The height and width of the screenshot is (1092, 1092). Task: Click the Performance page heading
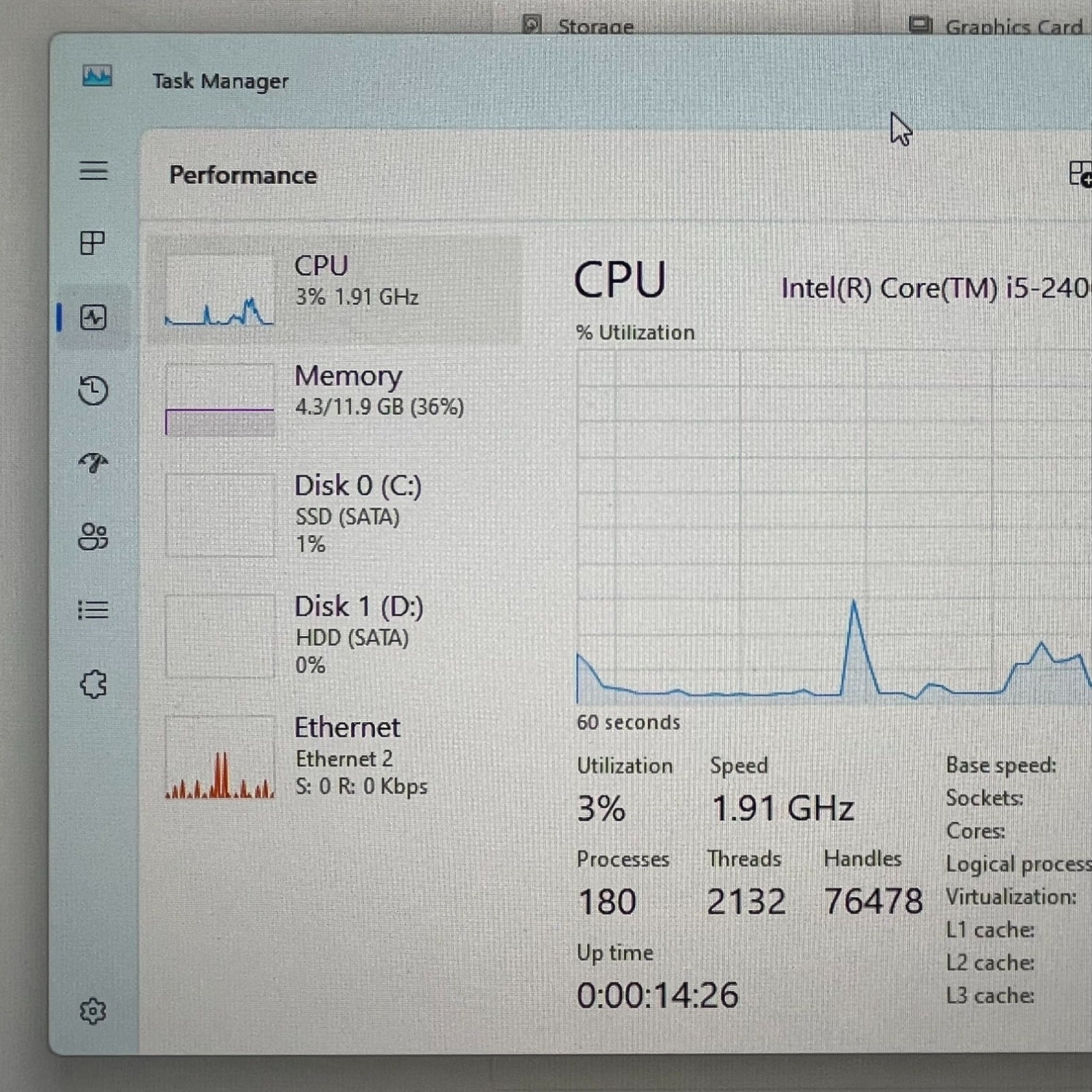(242, 175)
